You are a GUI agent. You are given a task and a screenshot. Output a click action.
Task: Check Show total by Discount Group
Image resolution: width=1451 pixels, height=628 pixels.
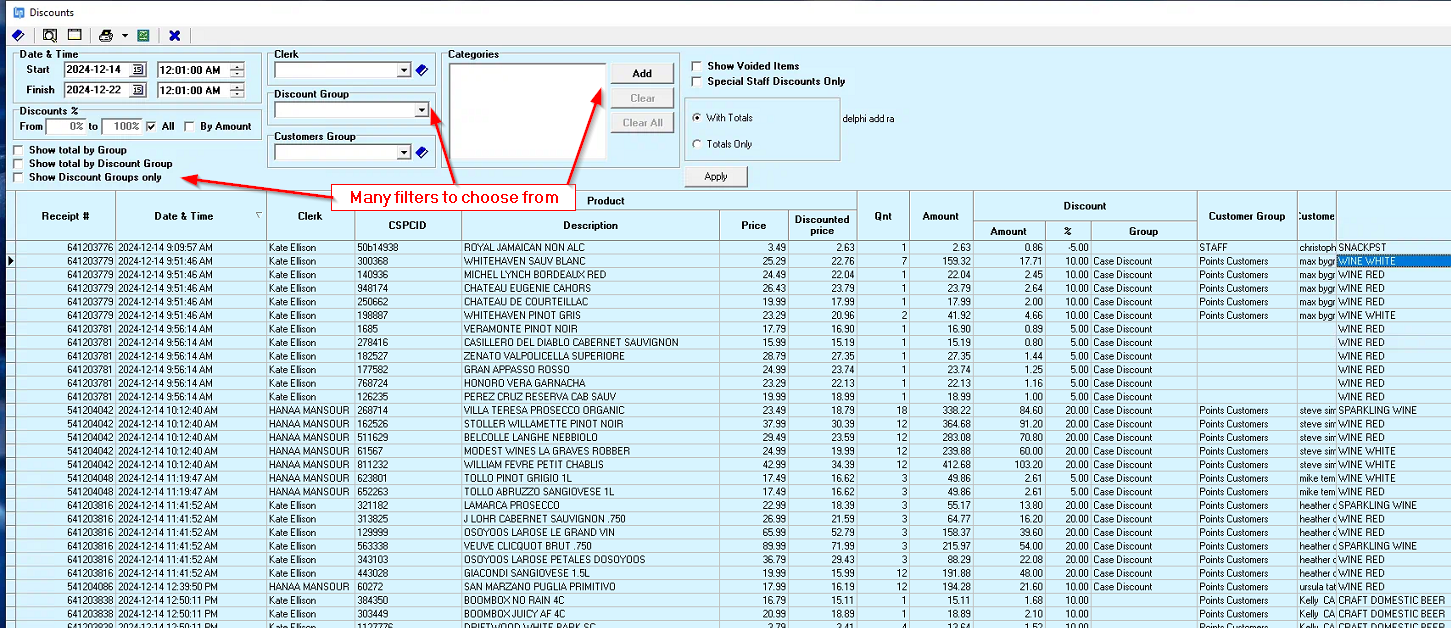coord(20,163)
